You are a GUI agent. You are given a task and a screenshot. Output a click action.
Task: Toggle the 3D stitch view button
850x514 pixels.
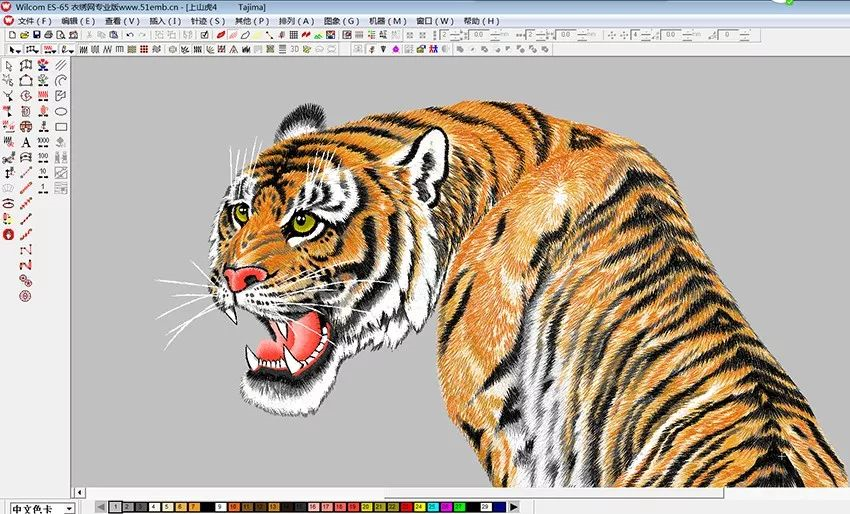click(x=294, y=49)
